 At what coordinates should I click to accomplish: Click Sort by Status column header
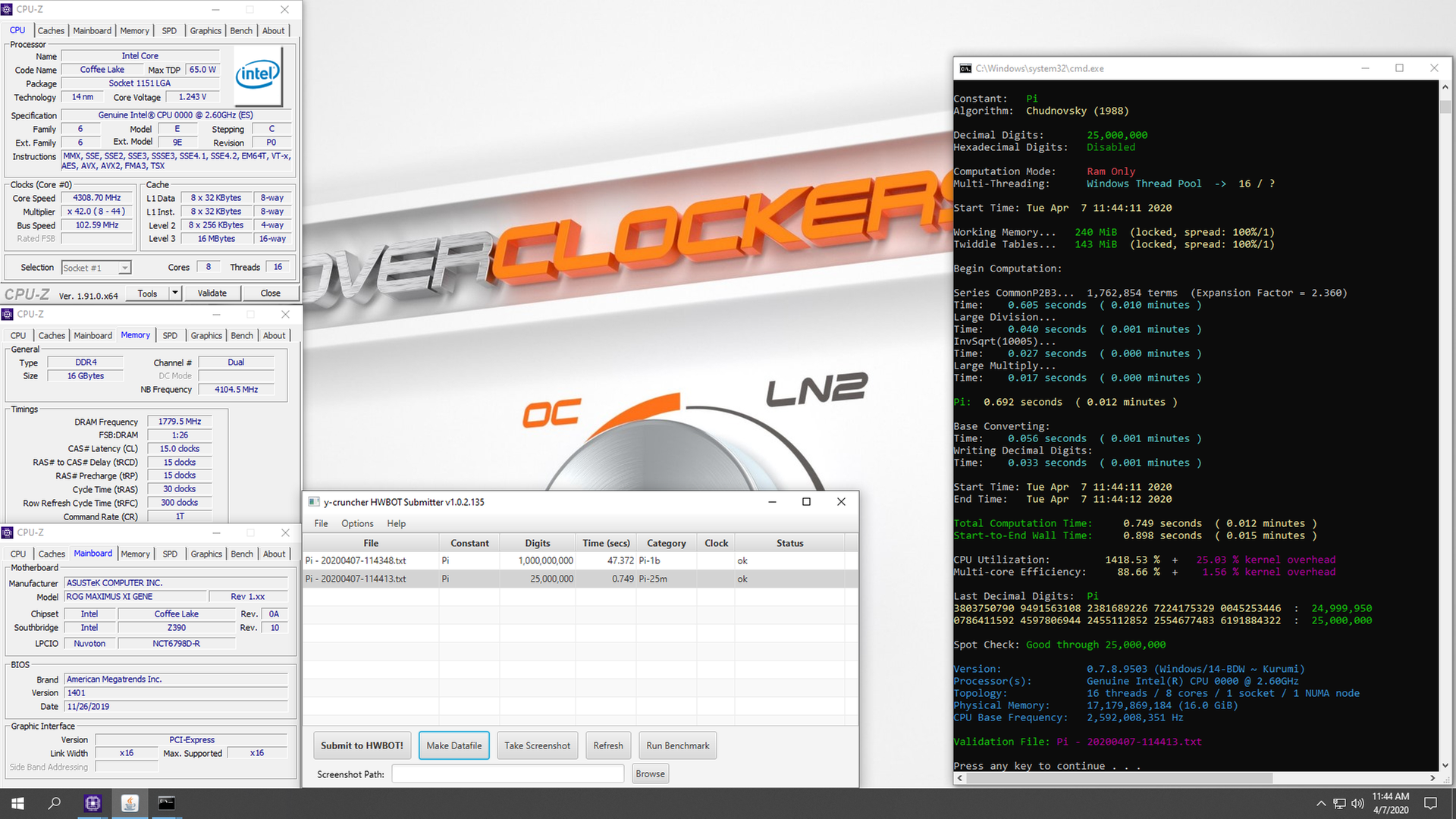789,543
